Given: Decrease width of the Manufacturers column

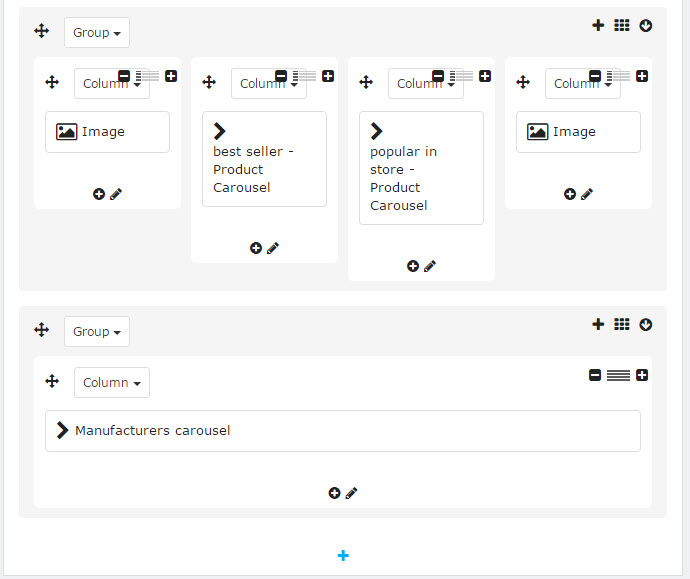Looking at the screenshot, I should pyautogui.click(x=595, y=375).
